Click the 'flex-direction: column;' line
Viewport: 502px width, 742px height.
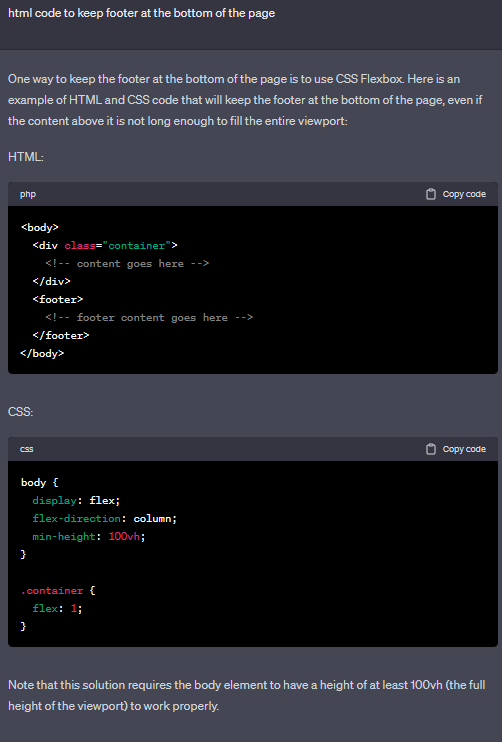tap(105, 519)
